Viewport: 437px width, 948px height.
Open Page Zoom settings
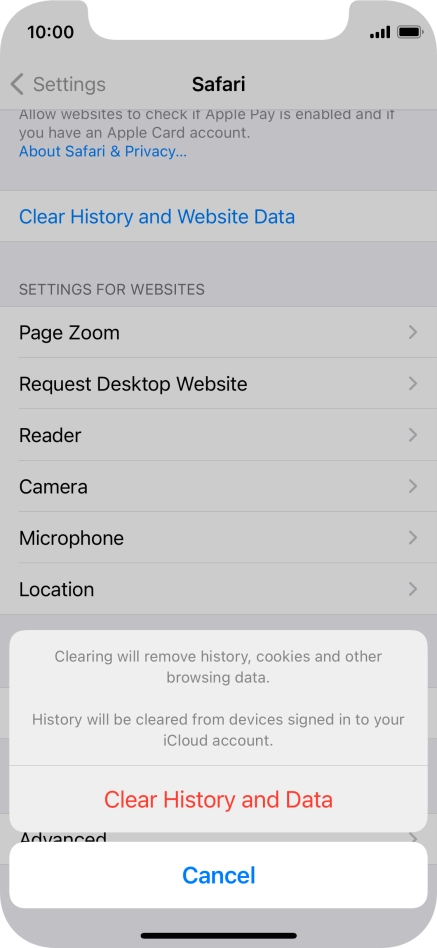pyautogui.click(x=218, y=332)
